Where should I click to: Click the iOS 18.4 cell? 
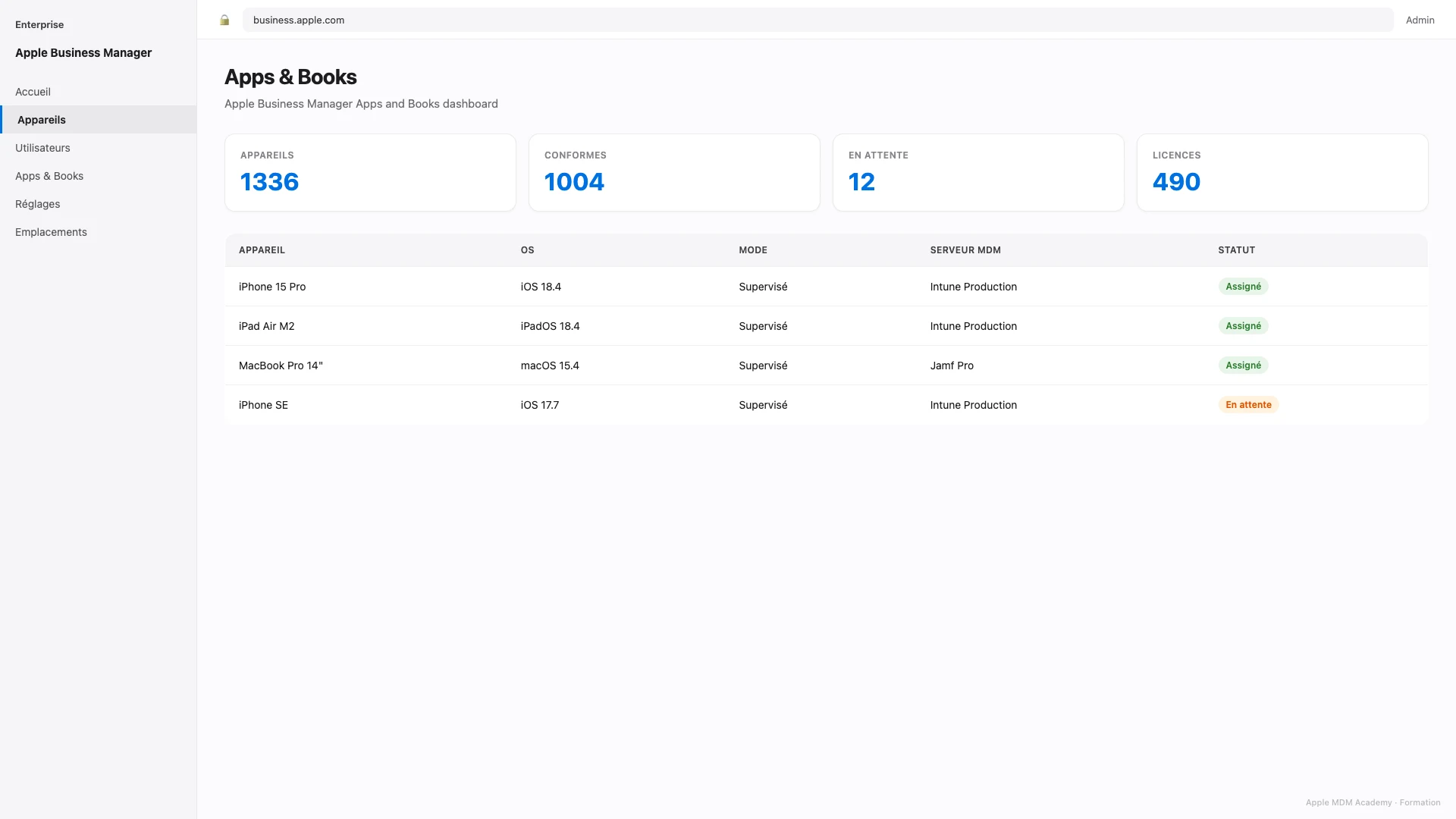pyautogui.click(x=541, y=287)
